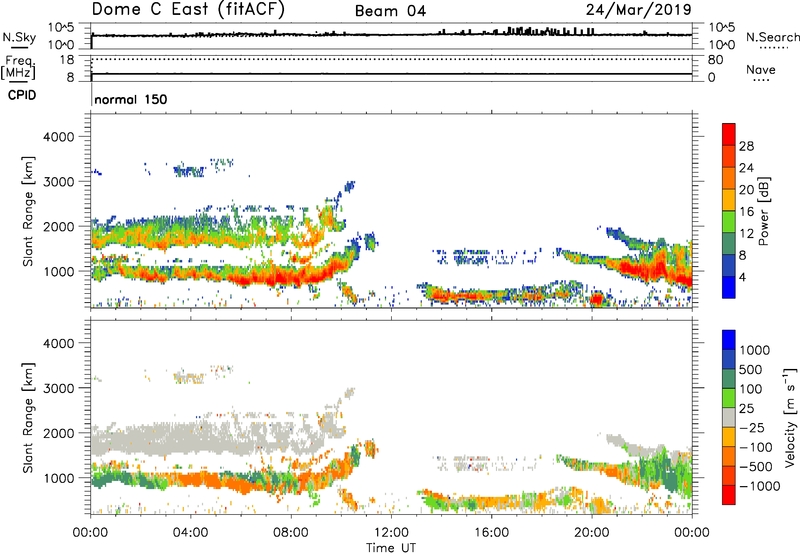
Task: Click the '80' Nave axis value
Action: coord(715,60)
